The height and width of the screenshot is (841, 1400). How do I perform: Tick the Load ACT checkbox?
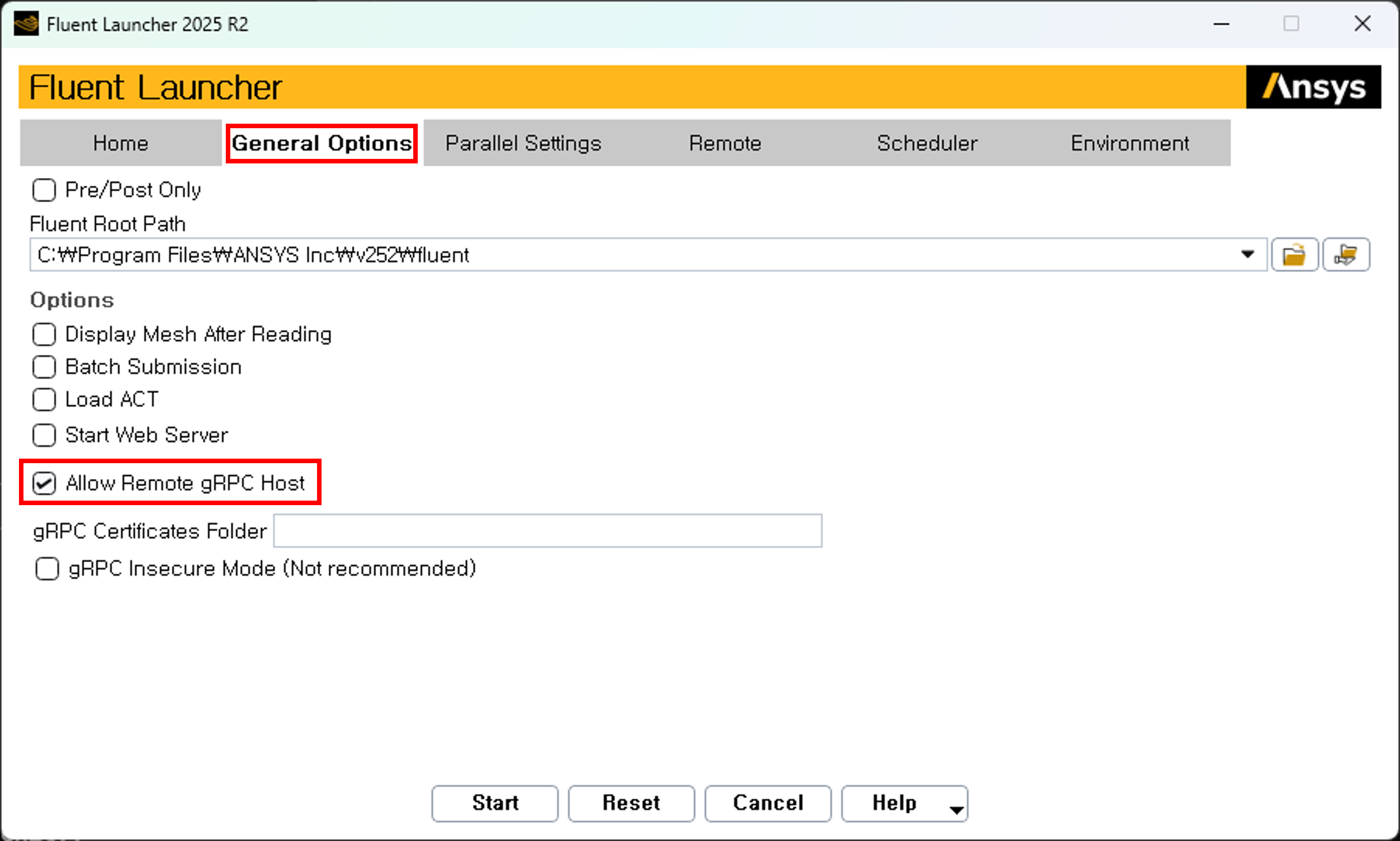(x=44, y=400)
